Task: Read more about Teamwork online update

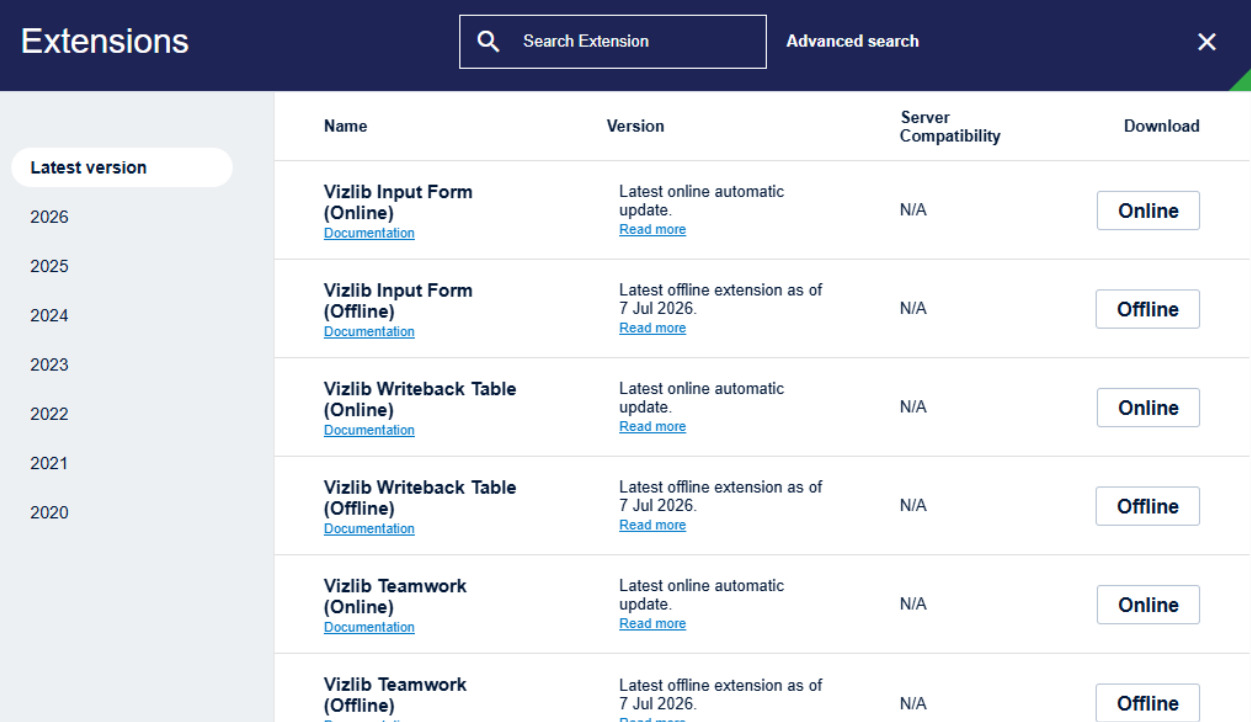Action: click(x=652, y=623)
